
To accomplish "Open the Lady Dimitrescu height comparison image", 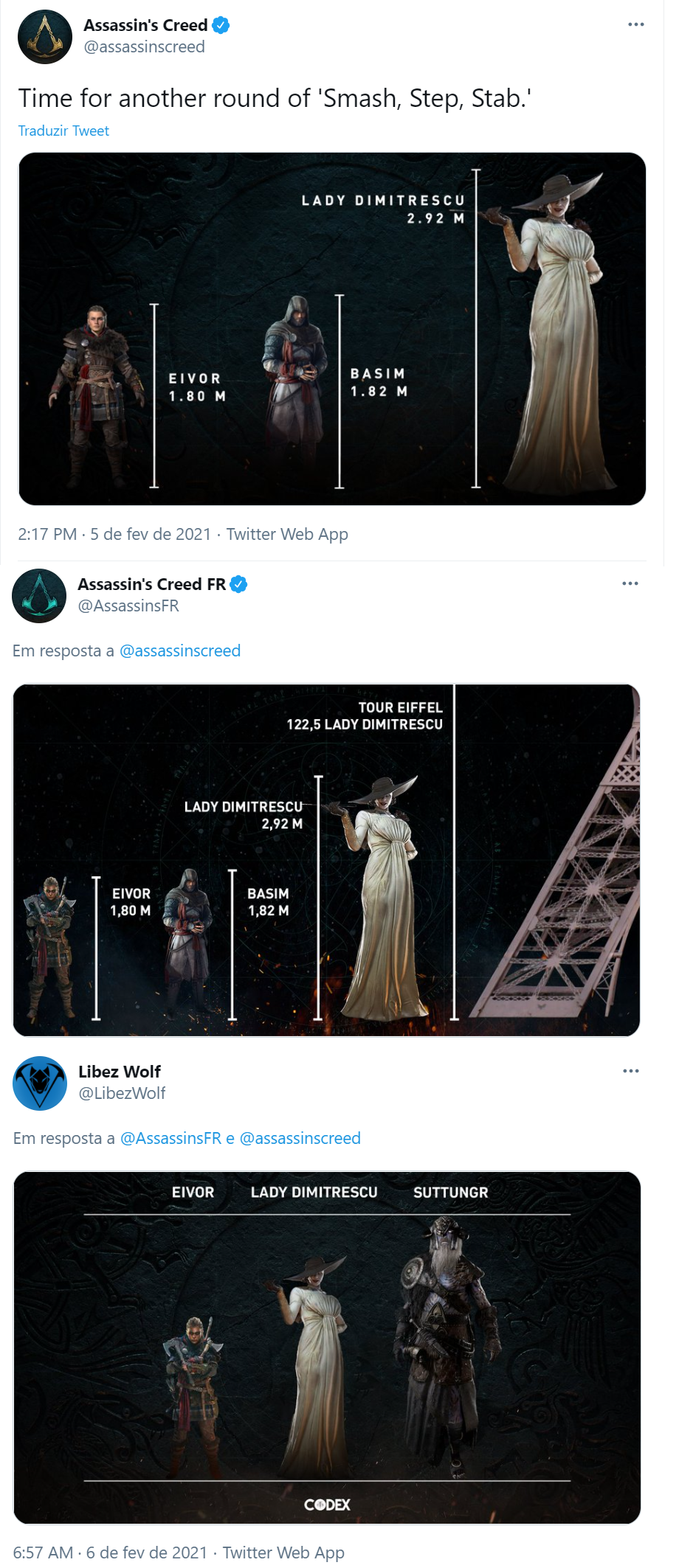I will pyautogui.click(x=332, y=329).
